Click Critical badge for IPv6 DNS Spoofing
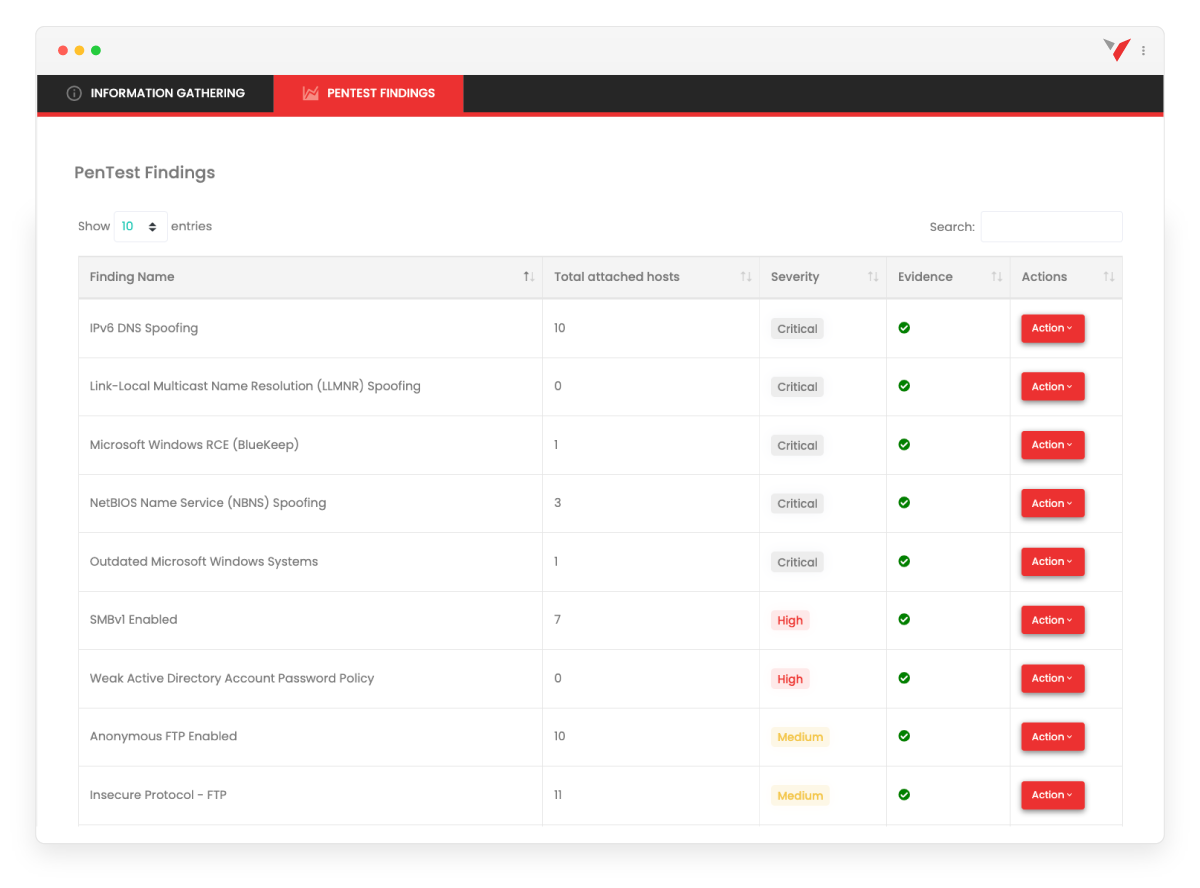 (797, 329)
